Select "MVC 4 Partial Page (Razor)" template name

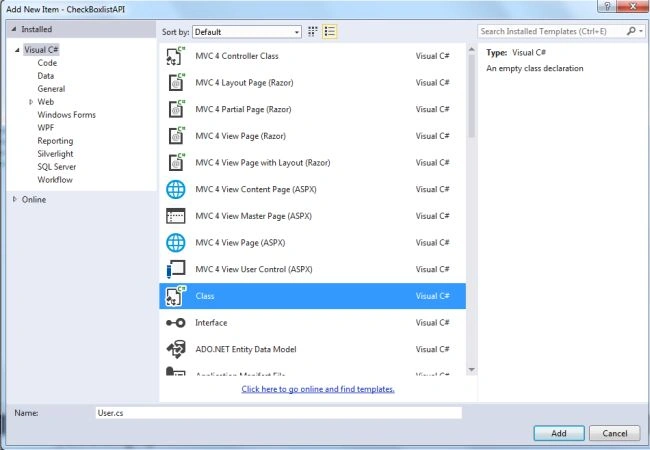243,109
